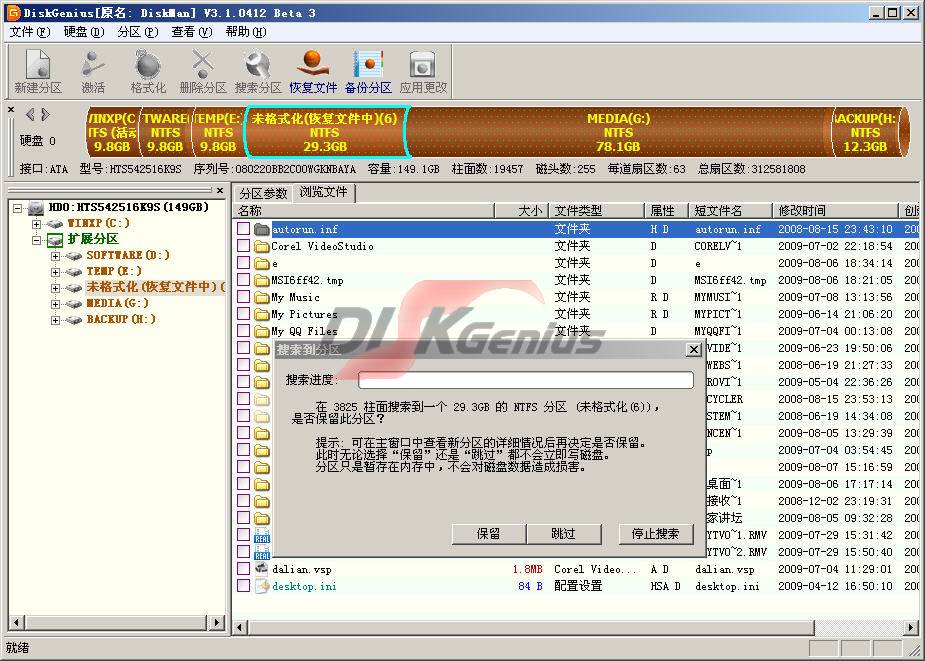Image resolution: width=925 pixels, height=661 pixels.
Task: Check the My Music folder checkbox
Action: tap(243, 297)
